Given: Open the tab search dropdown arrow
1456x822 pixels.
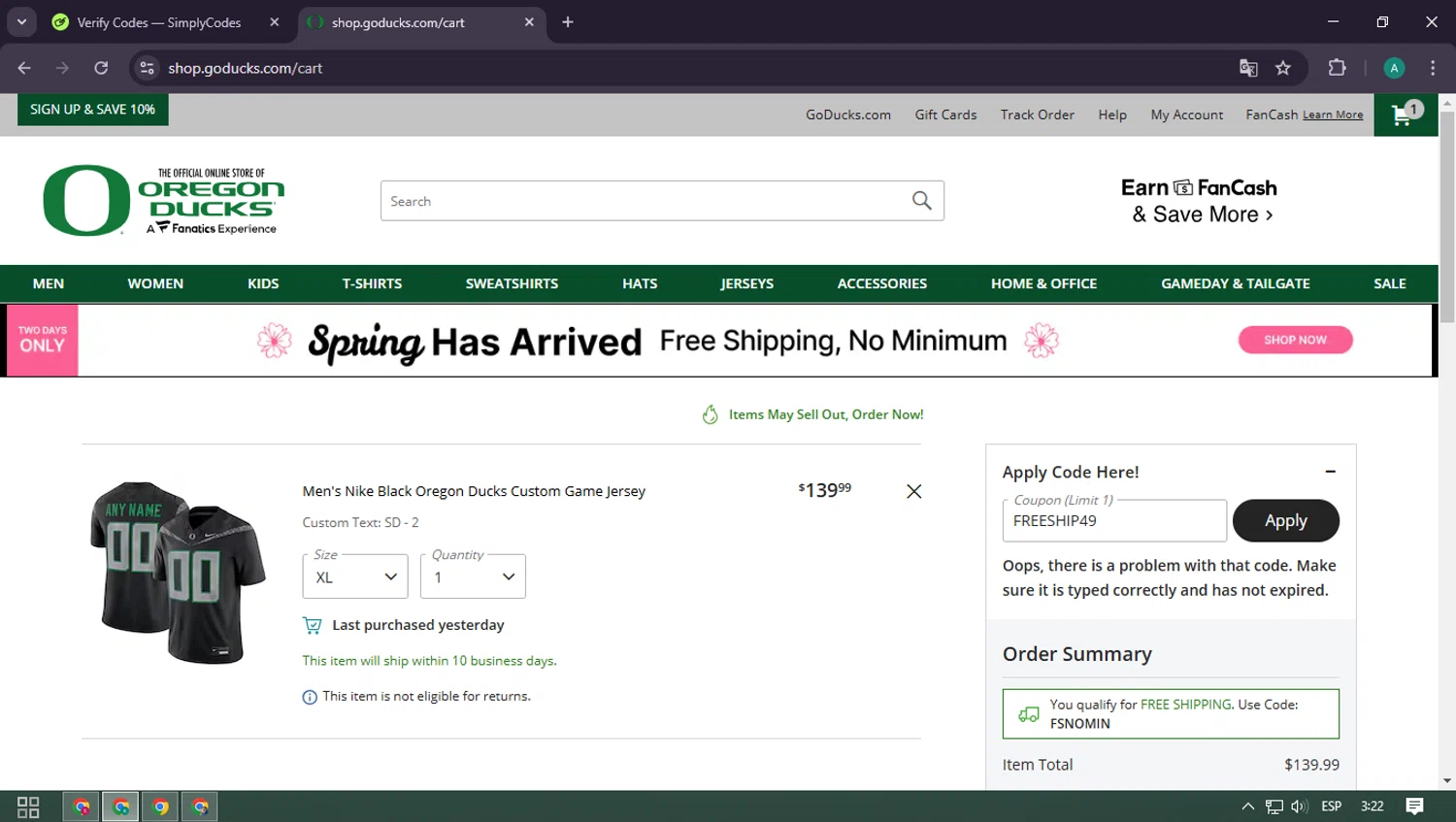Looking at the screenshot, I should pyautogui.click(x=21, y=22).
